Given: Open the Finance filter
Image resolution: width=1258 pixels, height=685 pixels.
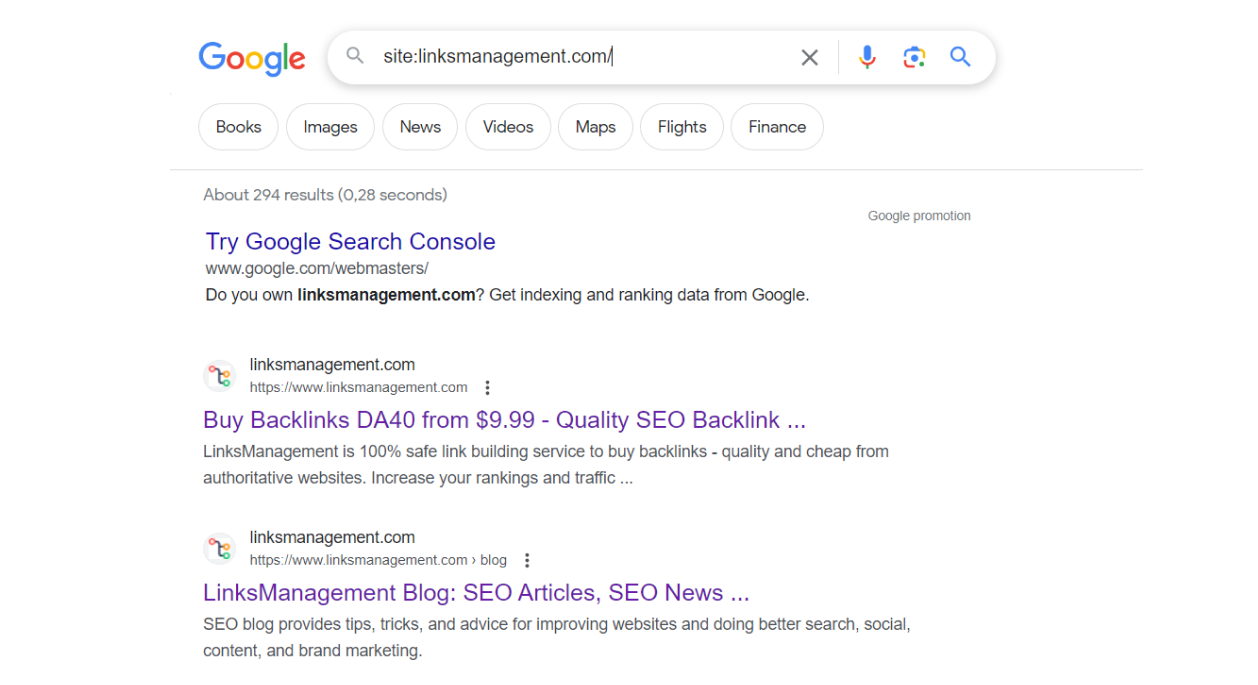Looking at the screenshot, I should pyautogui.click(x=777, y=127).
